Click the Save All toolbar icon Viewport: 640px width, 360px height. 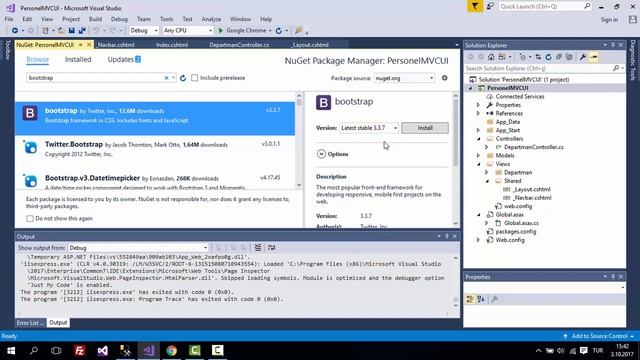[x=82, y=31]
